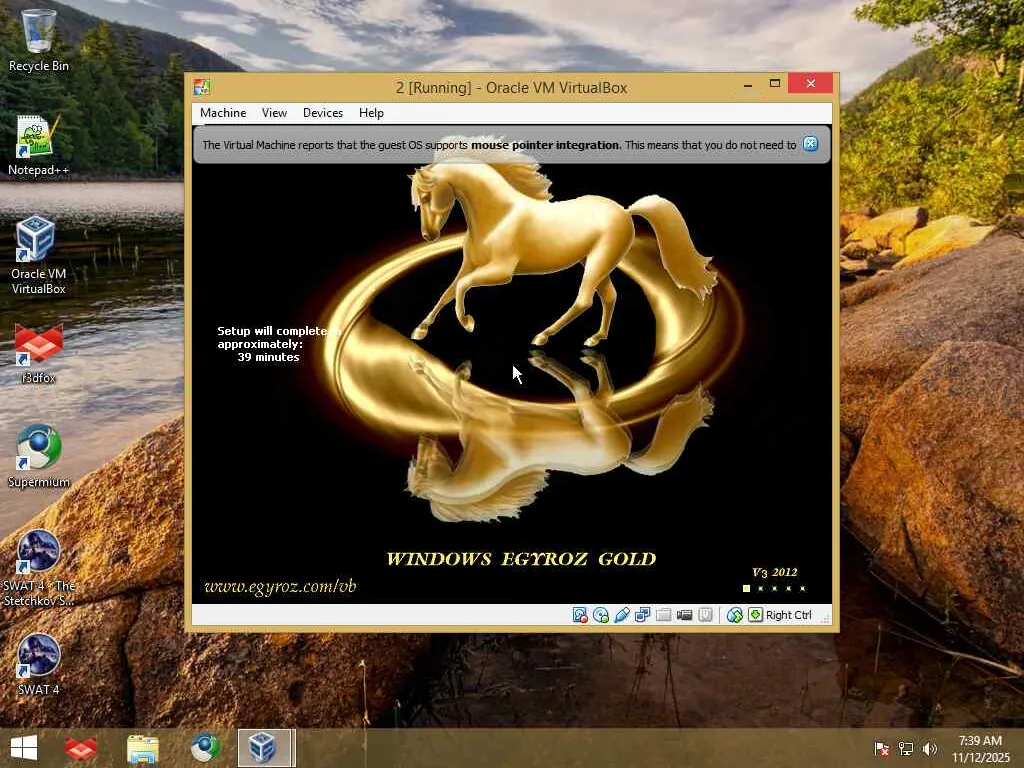Click the mouse integration globe status icon

tap(734, 615)
